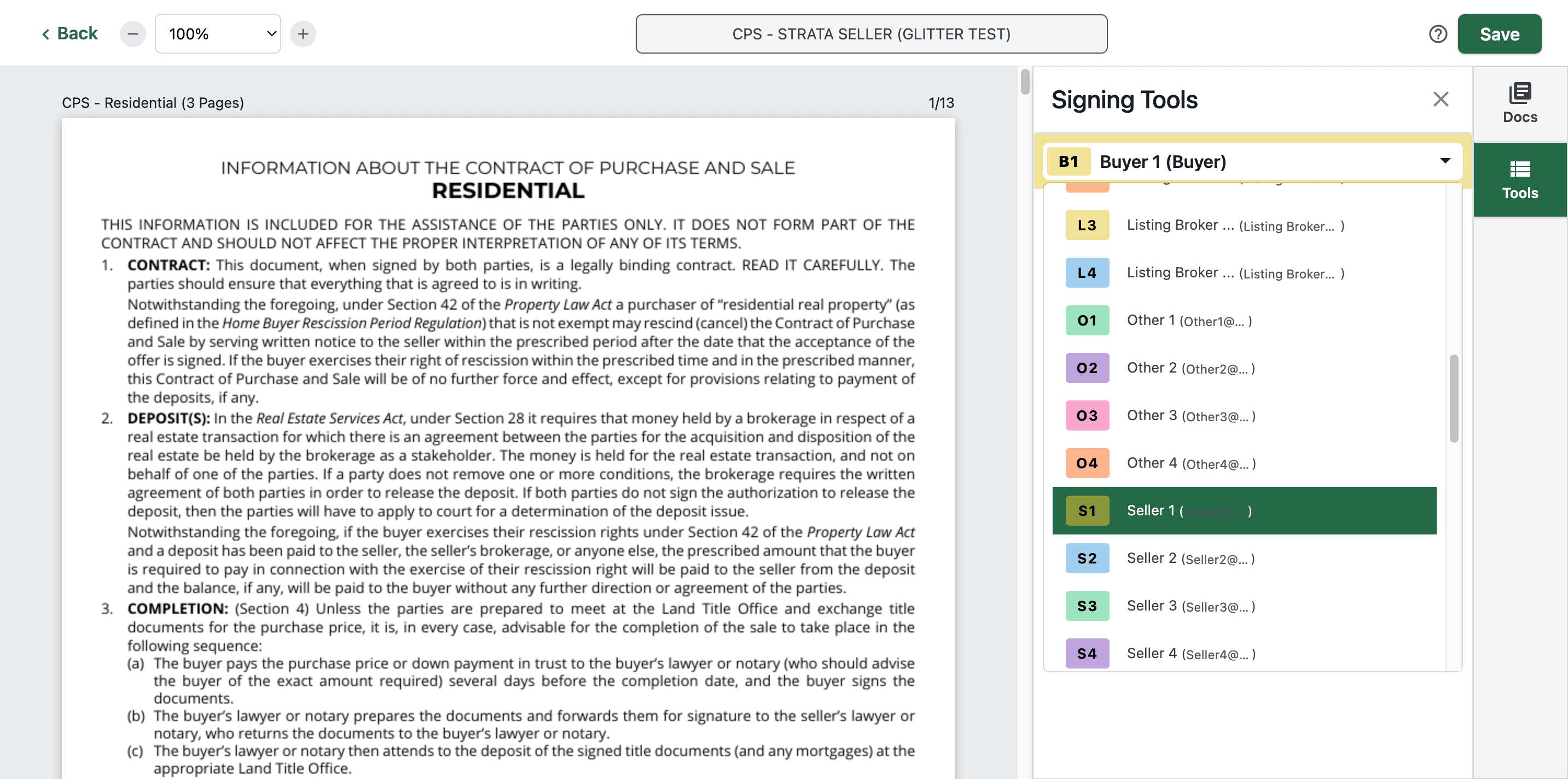Screen dimensions: 1568x779
Task: Select the L3 Listing Broker option
Action: point(1244,225)
